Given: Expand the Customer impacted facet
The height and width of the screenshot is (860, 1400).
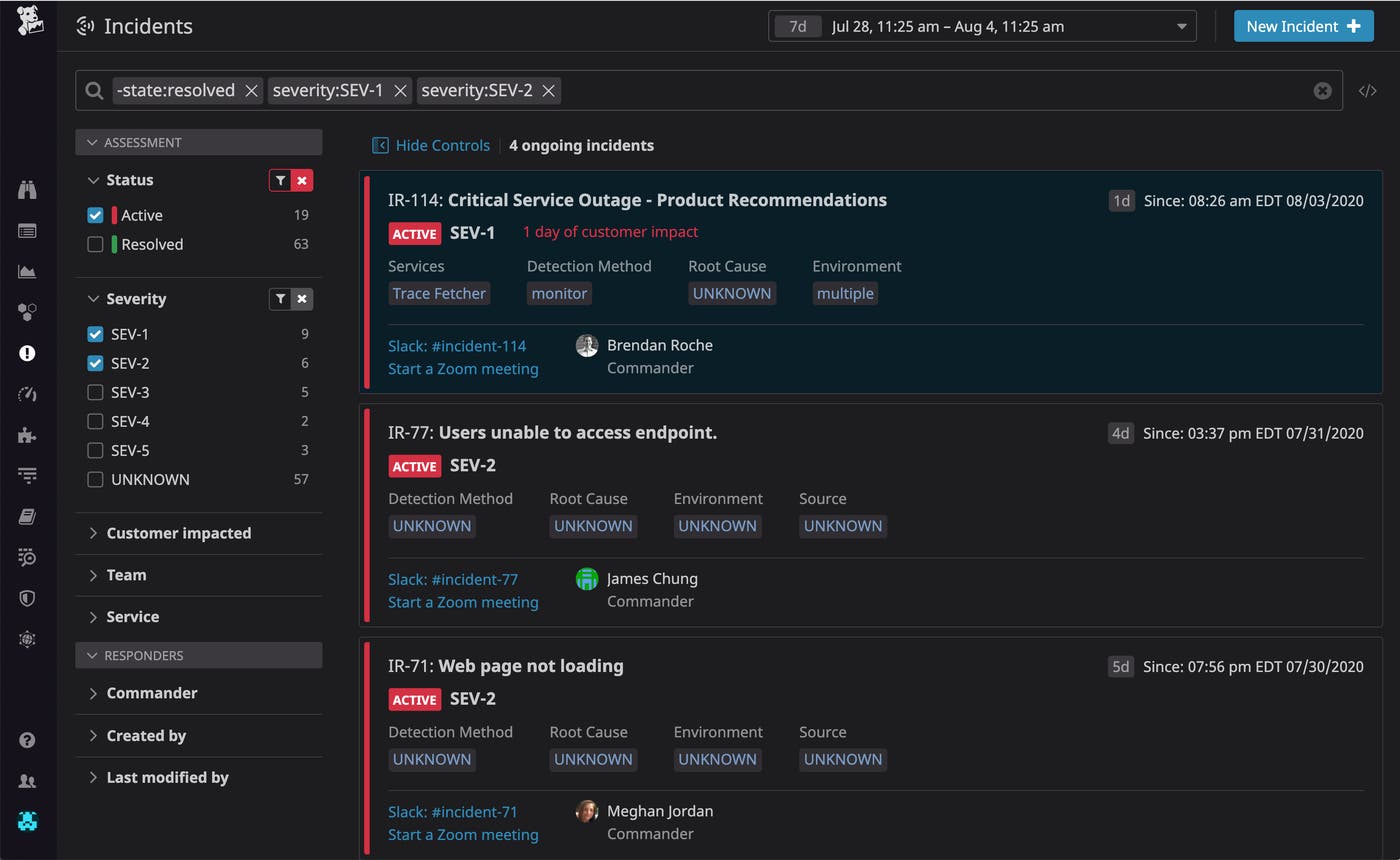Looking at the screenshot, I should [x=178, y=533].
